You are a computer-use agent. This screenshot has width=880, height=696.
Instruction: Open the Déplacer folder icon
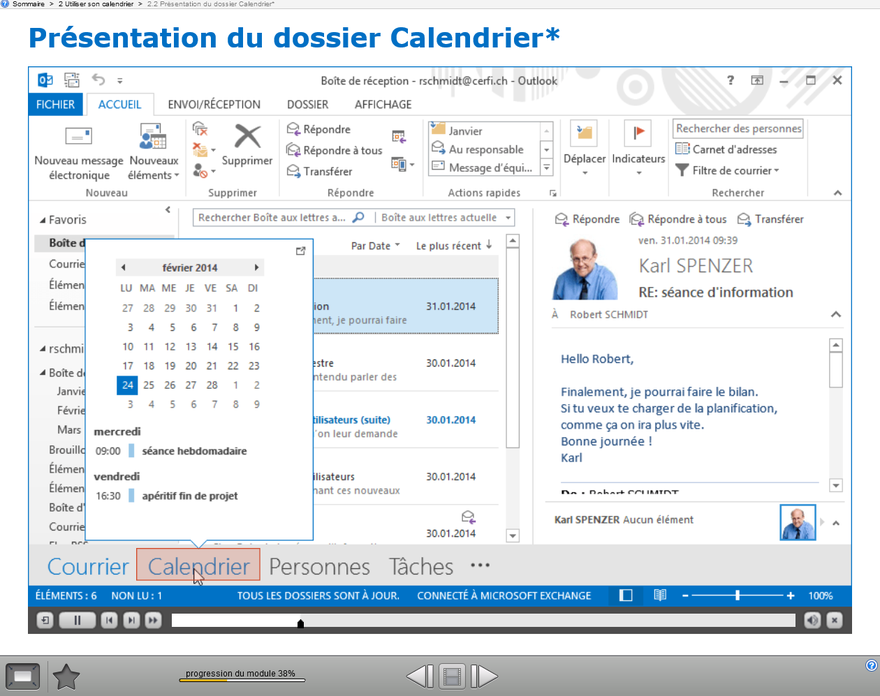click(584, 134)
